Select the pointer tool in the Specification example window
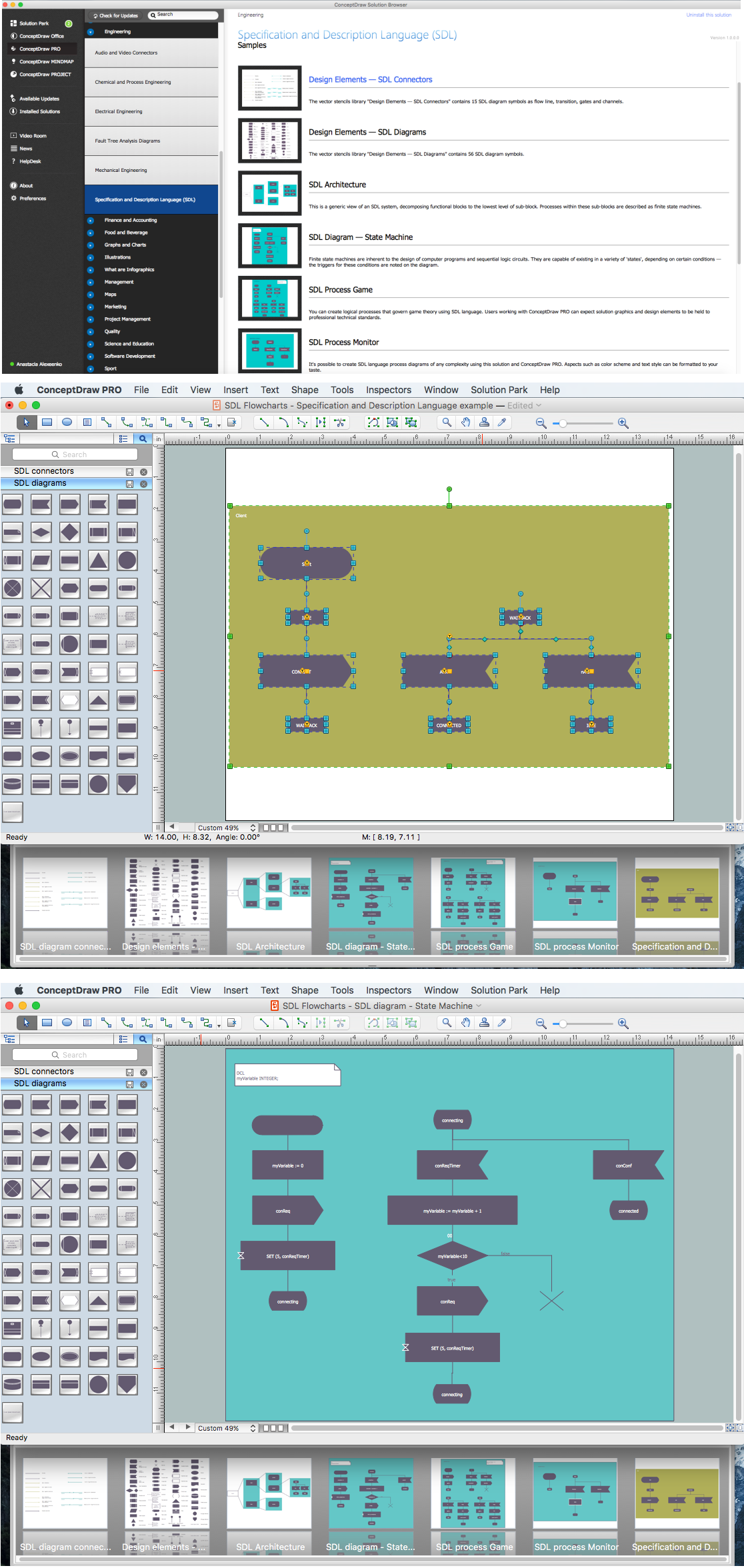 [27, 422]
